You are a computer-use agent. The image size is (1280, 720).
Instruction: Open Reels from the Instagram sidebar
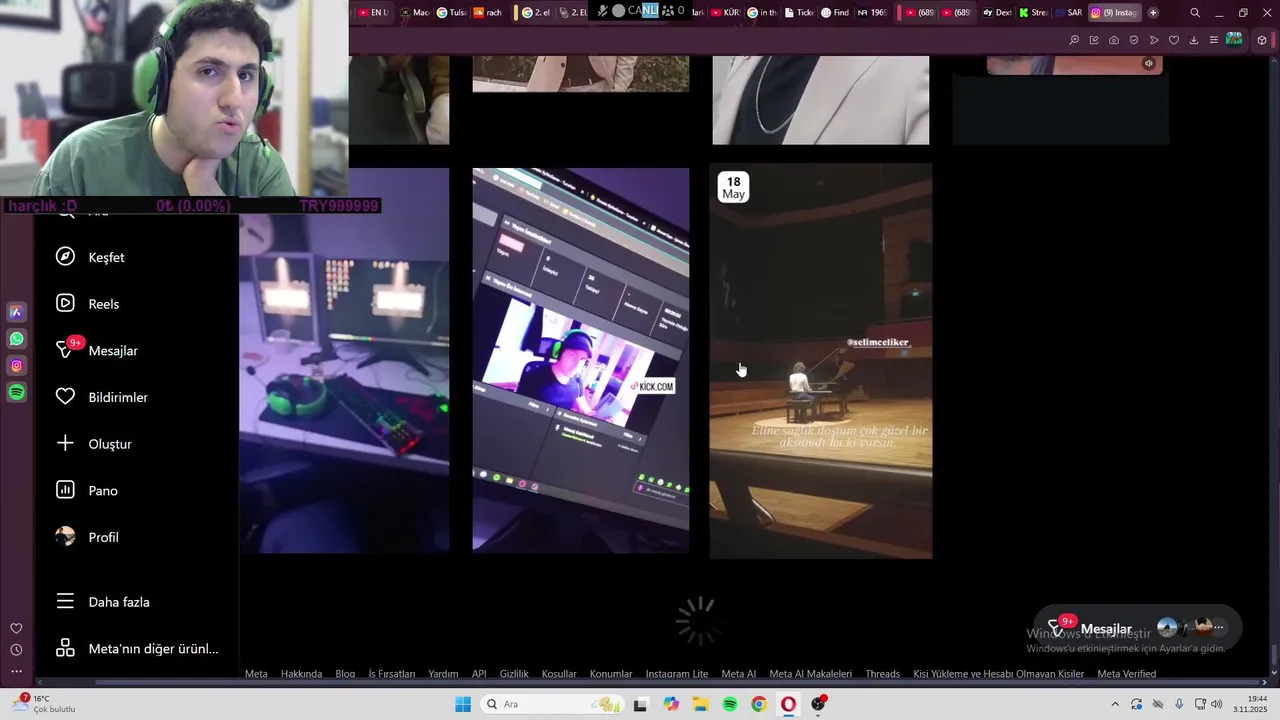[x=87, y=304]
